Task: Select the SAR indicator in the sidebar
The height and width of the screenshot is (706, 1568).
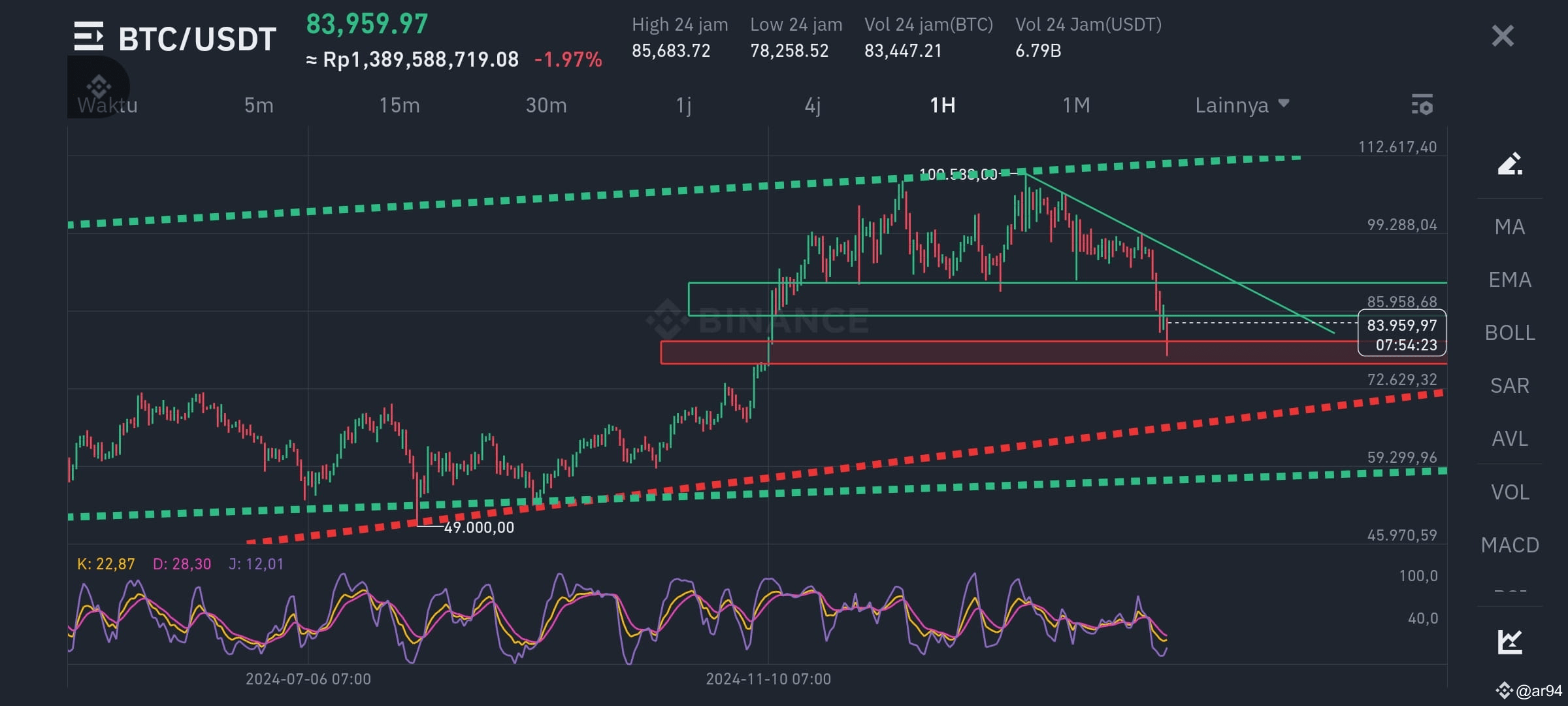Action: [1509, 386]
